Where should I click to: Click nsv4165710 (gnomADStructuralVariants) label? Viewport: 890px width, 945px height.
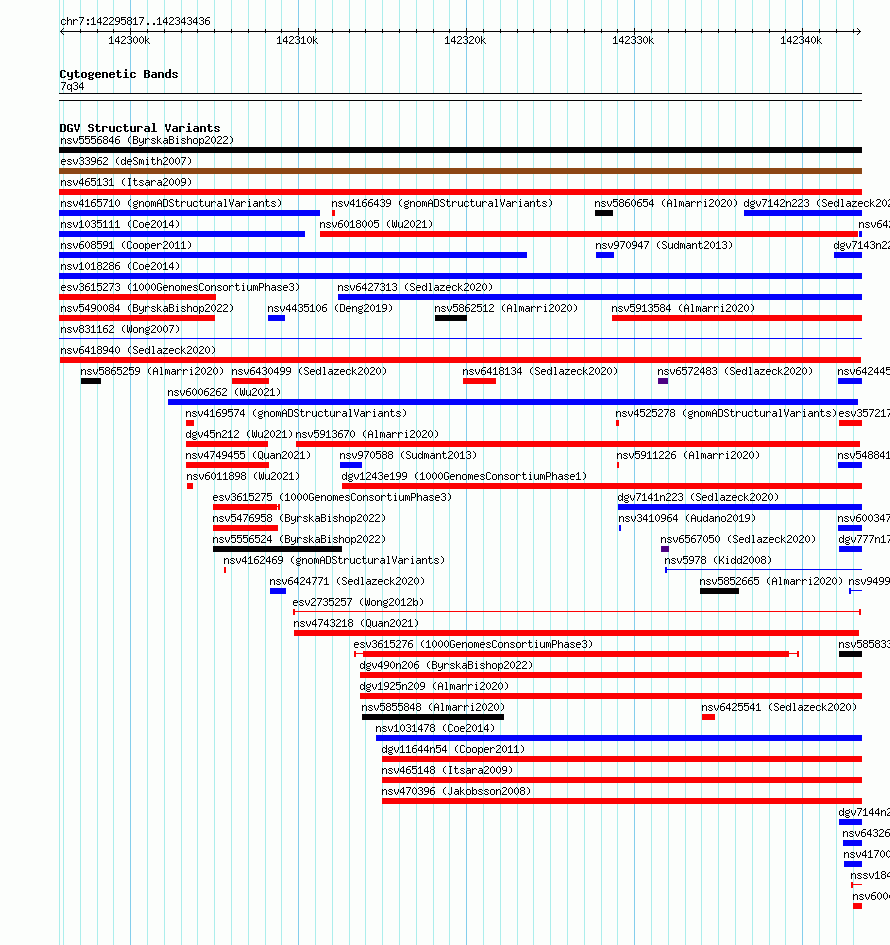(x=171, y=203)
